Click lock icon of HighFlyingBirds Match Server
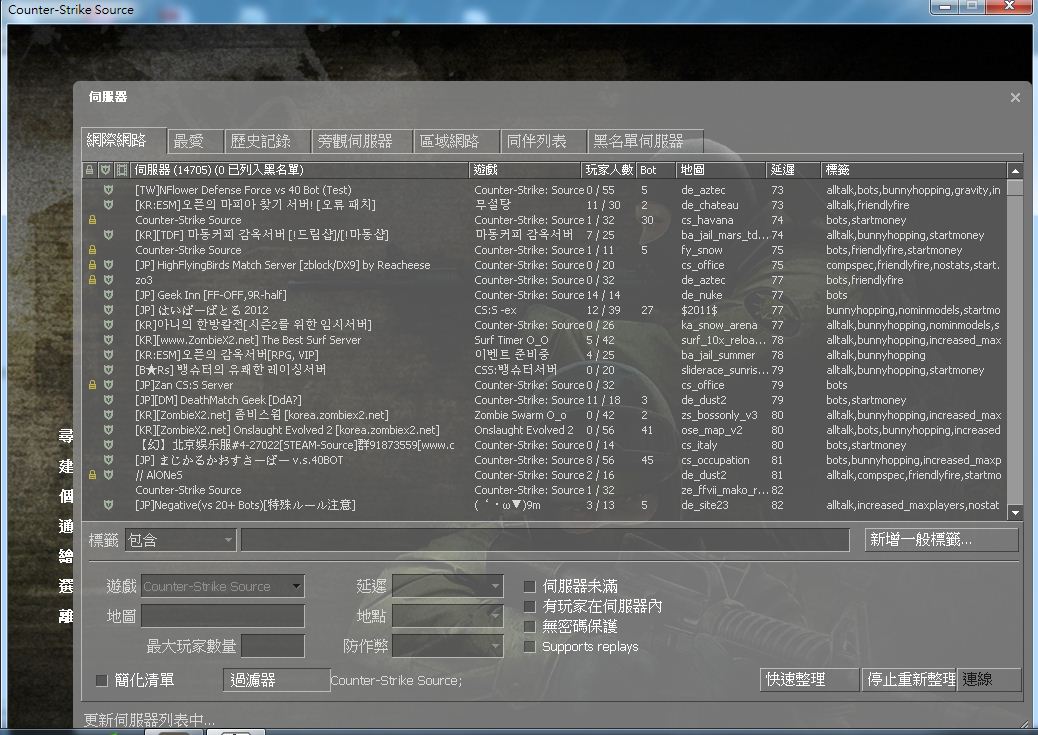 point(93,265)
